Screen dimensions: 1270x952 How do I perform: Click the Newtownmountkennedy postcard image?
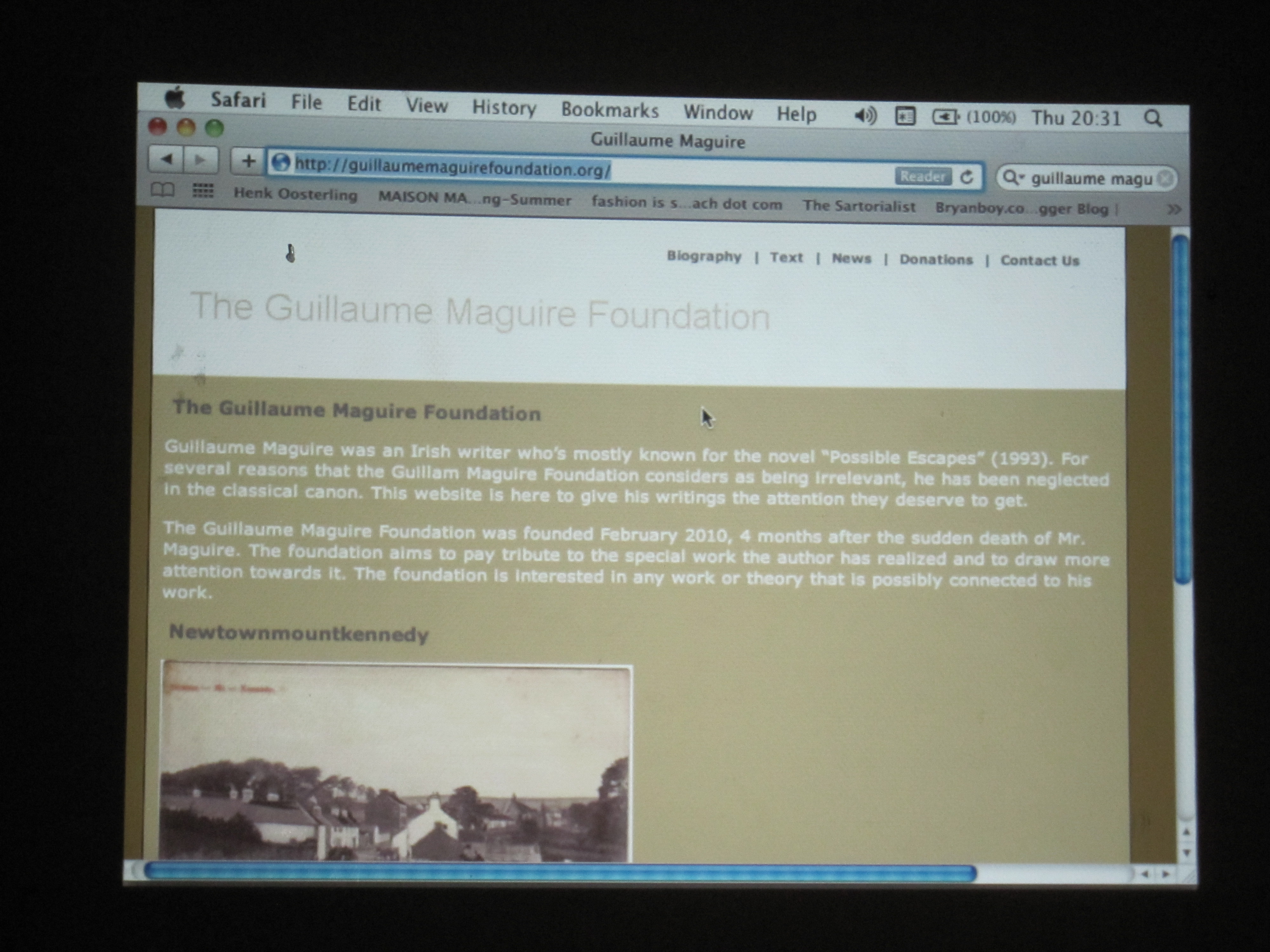(x=396, y=762)
